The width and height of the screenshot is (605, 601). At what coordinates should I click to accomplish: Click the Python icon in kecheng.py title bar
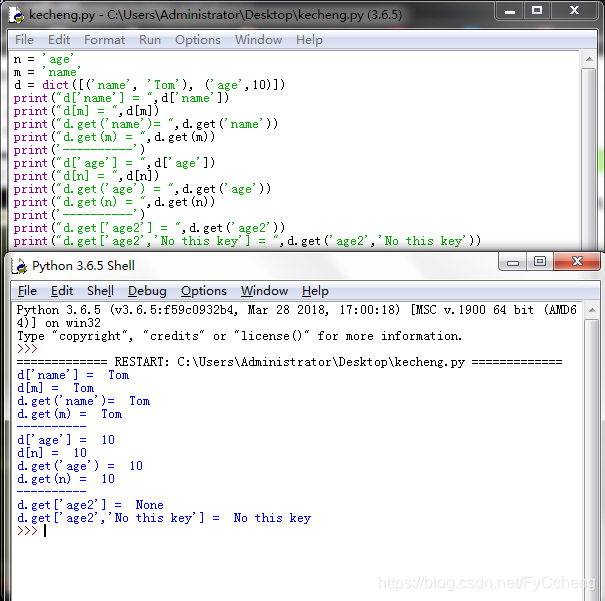17,15
